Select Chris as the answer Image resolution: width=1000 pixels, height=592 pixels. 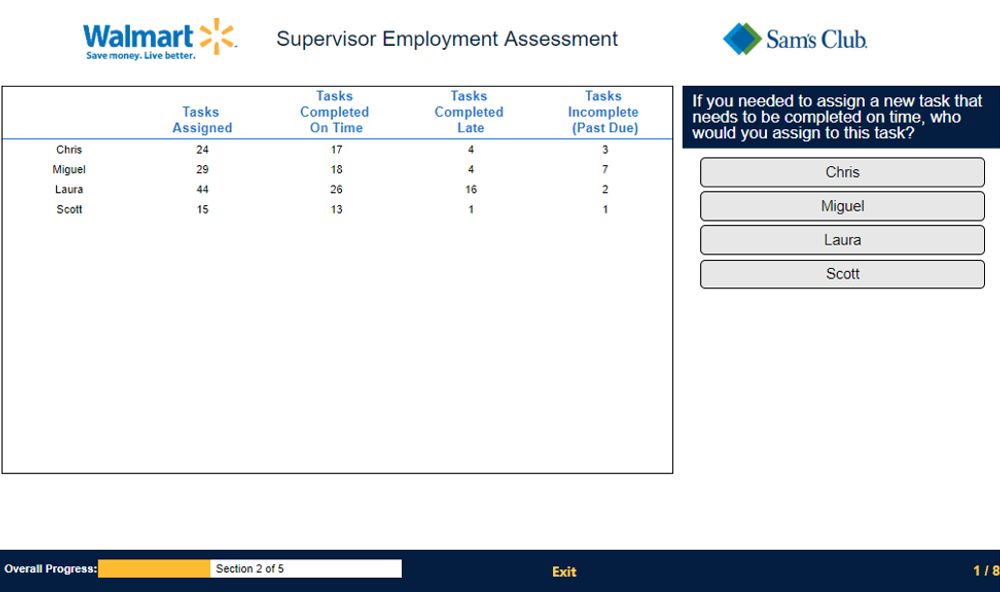[842, 172]
